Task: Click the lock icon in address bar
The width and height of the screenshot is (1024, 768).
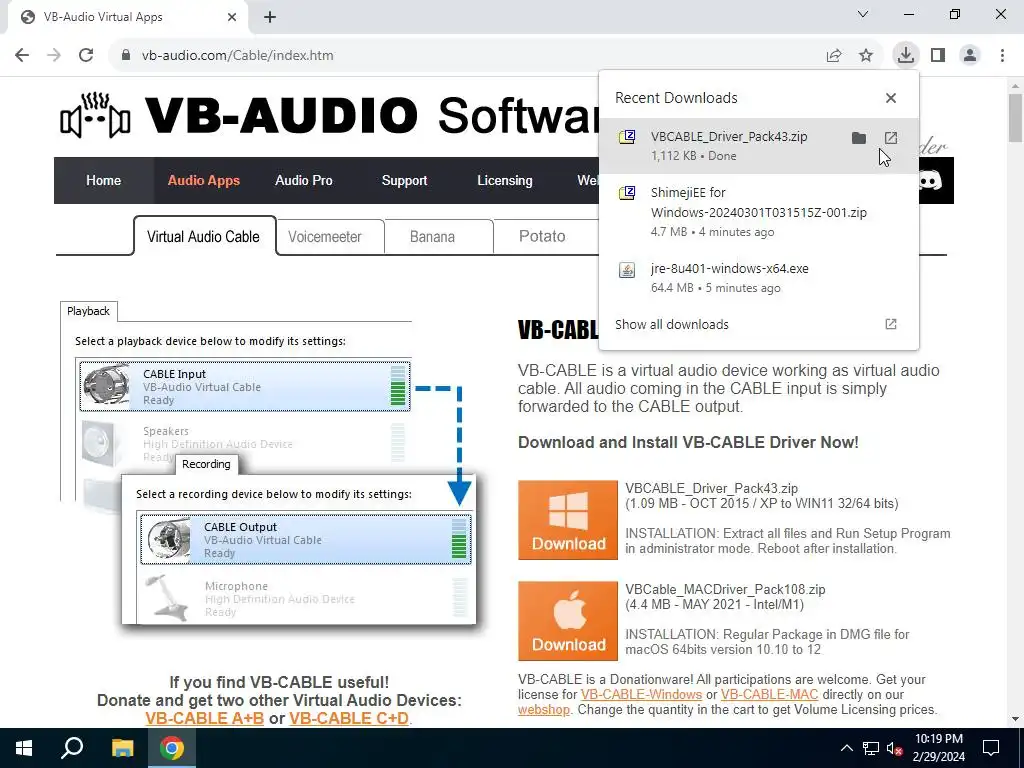Action: coord(126,56)
